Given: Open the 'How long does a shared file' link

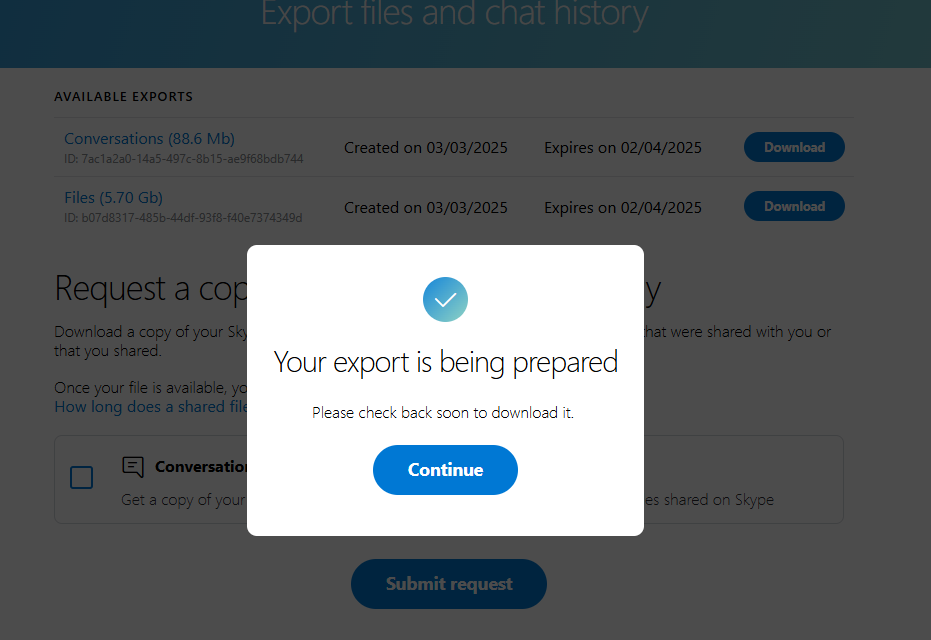Looking at the screenshot, I should [151, 407].
